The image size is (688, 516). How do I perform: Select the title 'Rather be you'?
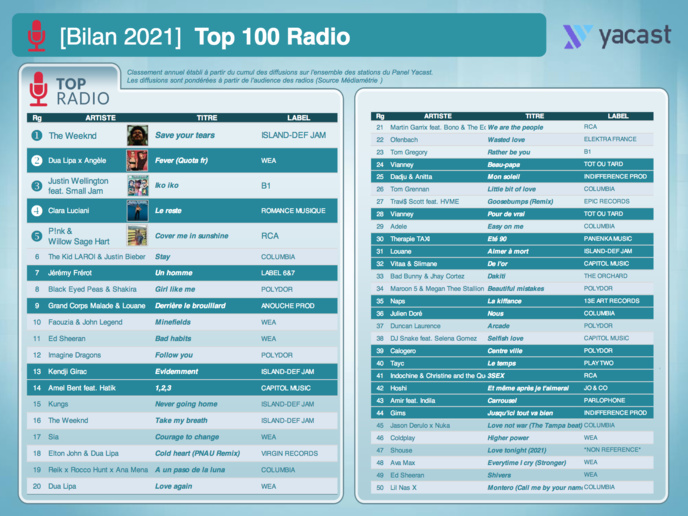coord(509,152)
